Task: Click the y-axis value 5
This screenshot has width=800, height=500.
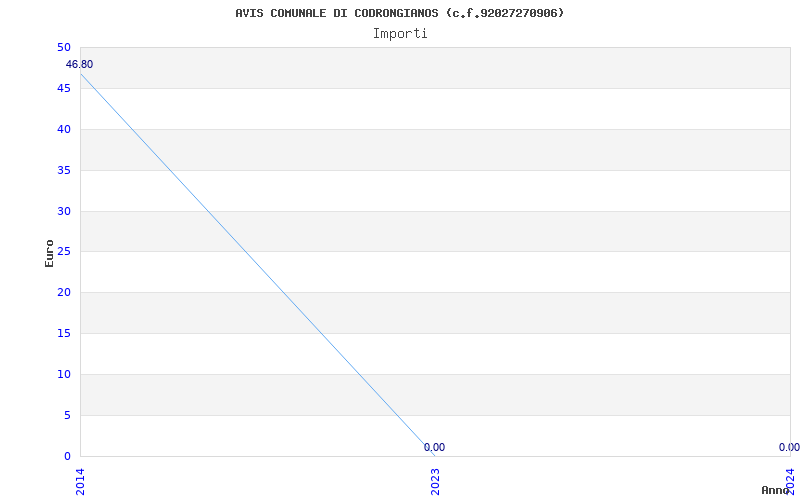Action: (67, 415)
